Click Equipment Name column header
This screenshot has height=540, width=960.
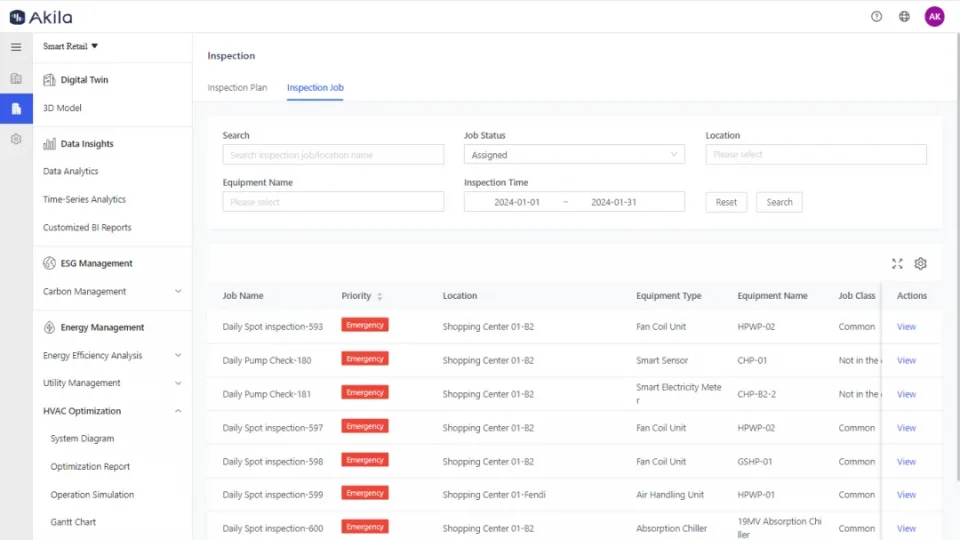[772, 296]
